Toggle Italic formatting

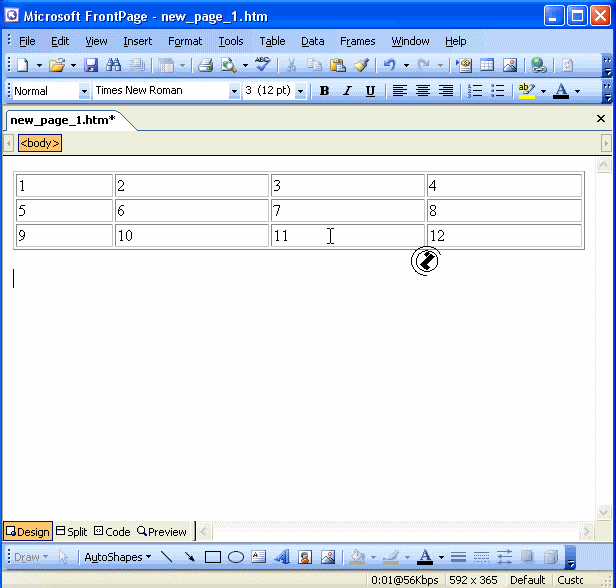(347, 91)
